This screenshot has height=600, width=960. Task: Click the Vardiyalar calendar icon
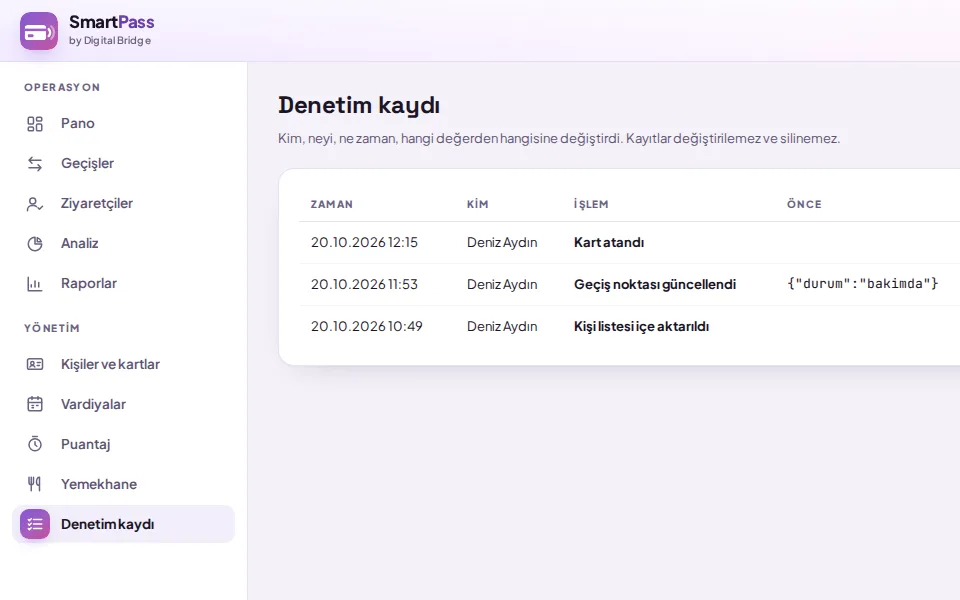(35, 404)
